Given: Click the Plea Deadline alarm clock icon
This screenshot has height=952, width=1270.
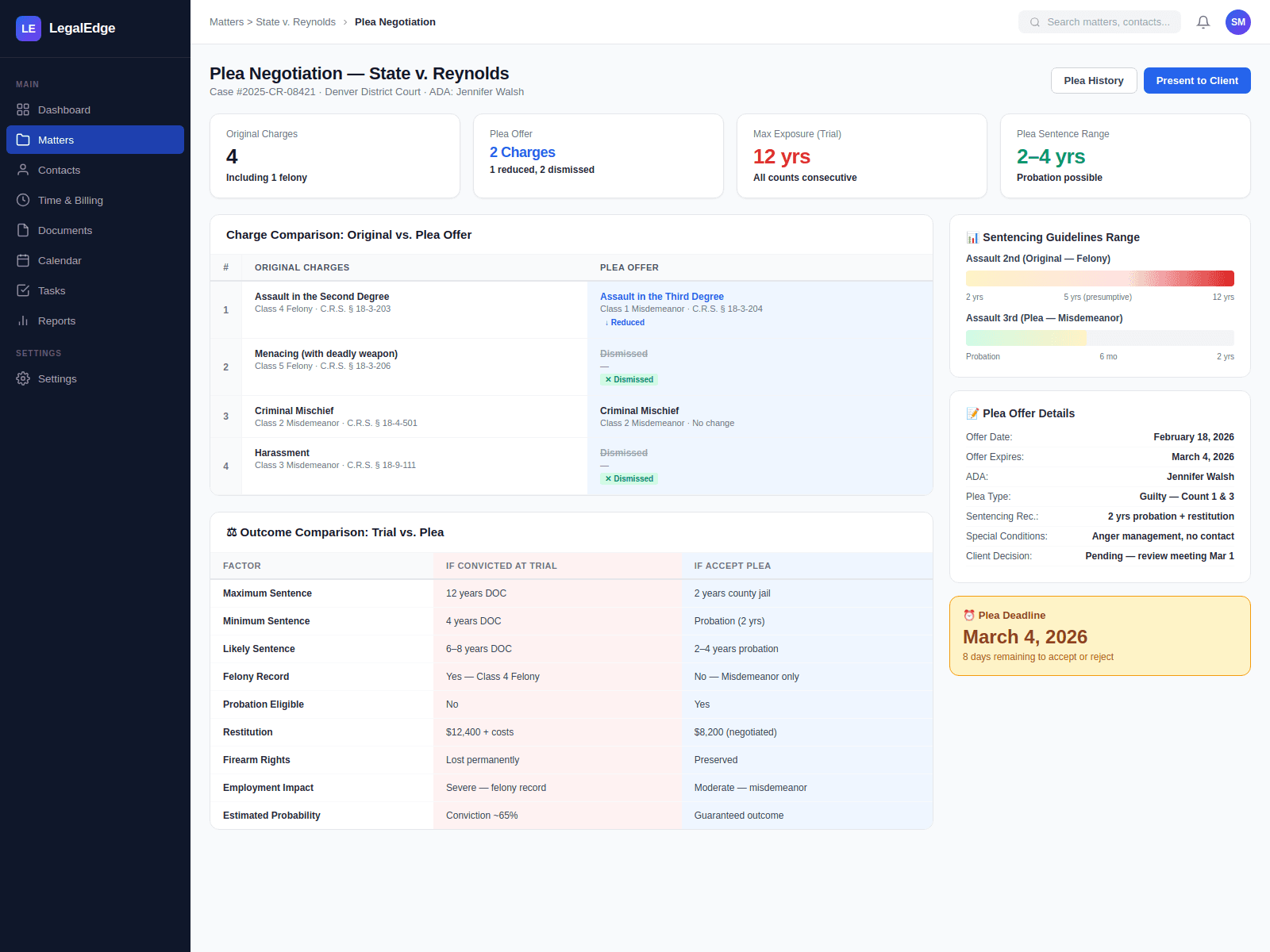Looking at the screenshot, I should click(x=969, y=615).
